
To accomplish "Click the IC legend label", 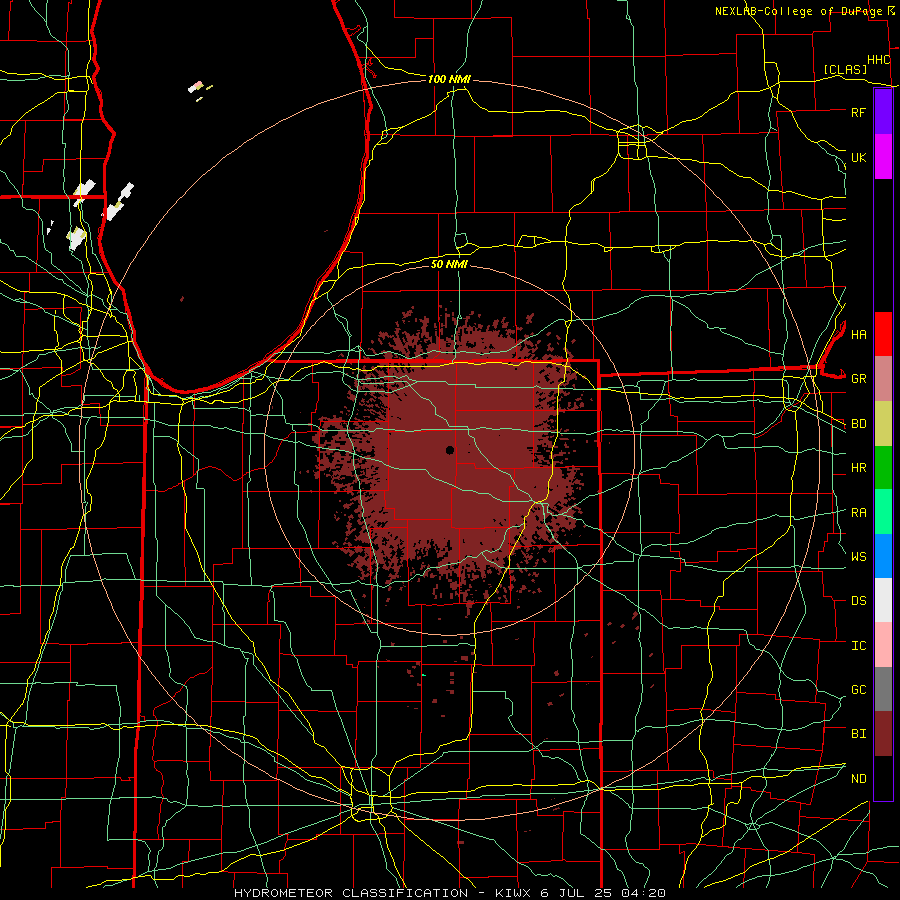I will (x=859, y=646).
